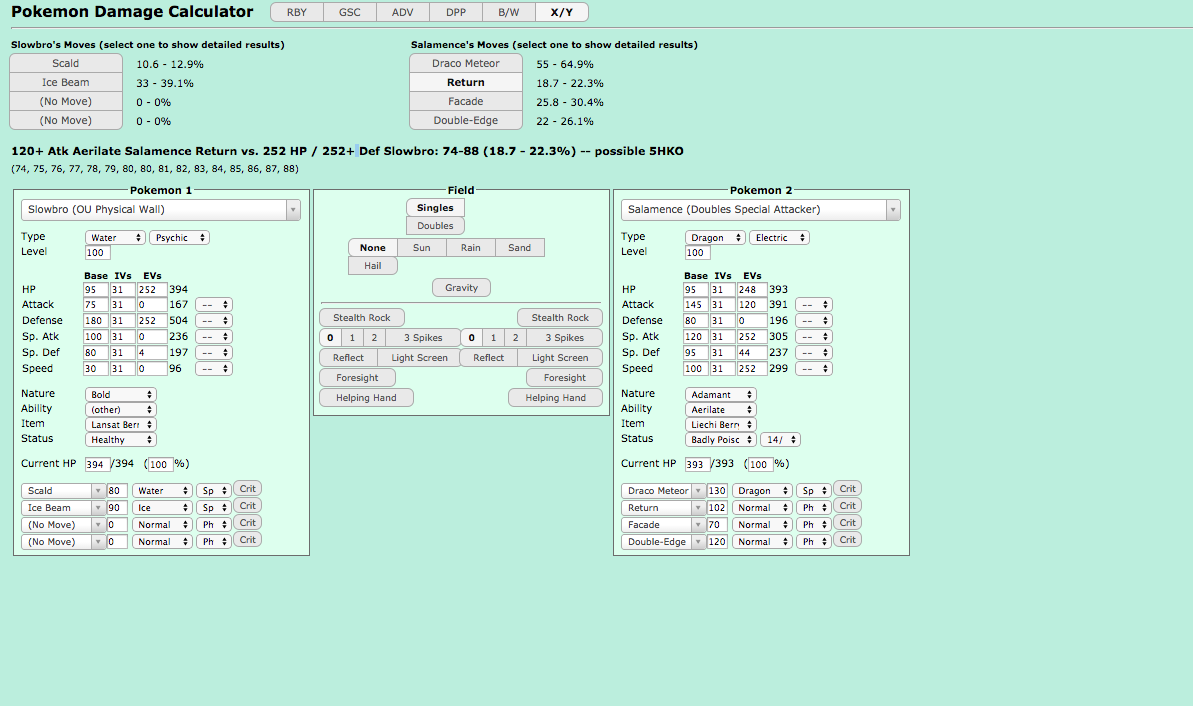
Task: Change Ice Beam's move type dropdown
Action: point(161,507)
